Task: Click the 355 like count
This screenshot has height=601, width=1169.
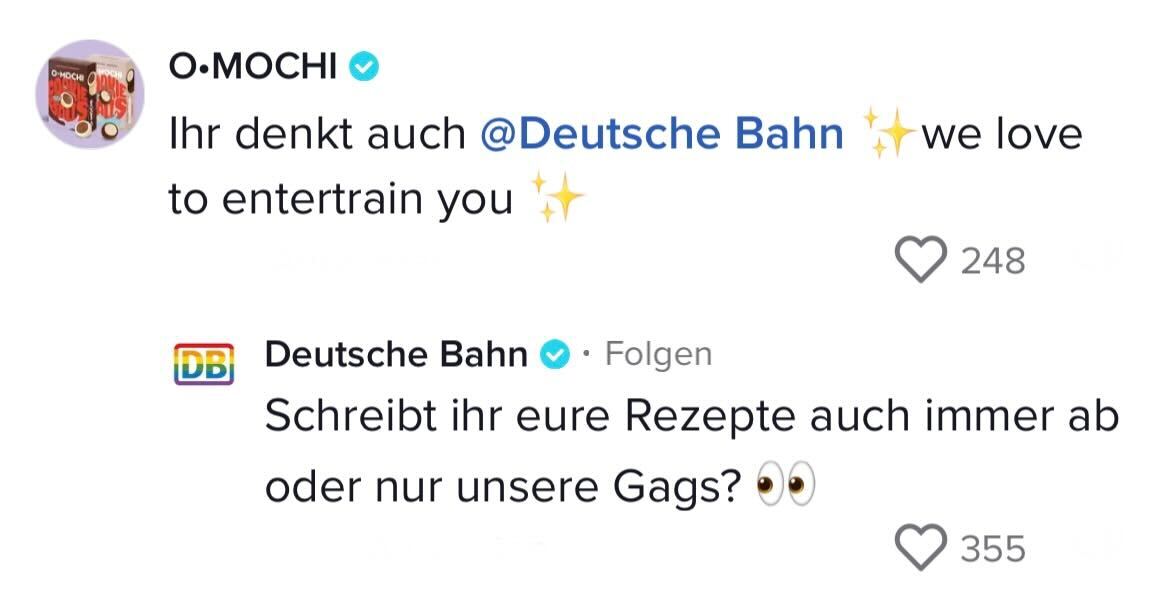Action: 993,549
